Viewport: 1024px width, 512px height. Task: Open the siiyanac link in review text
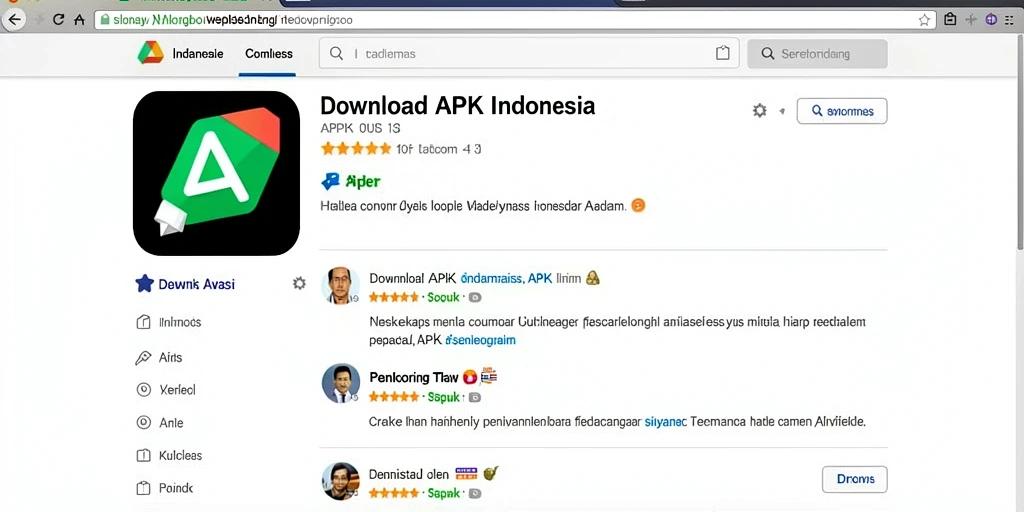tap(665, 422)
